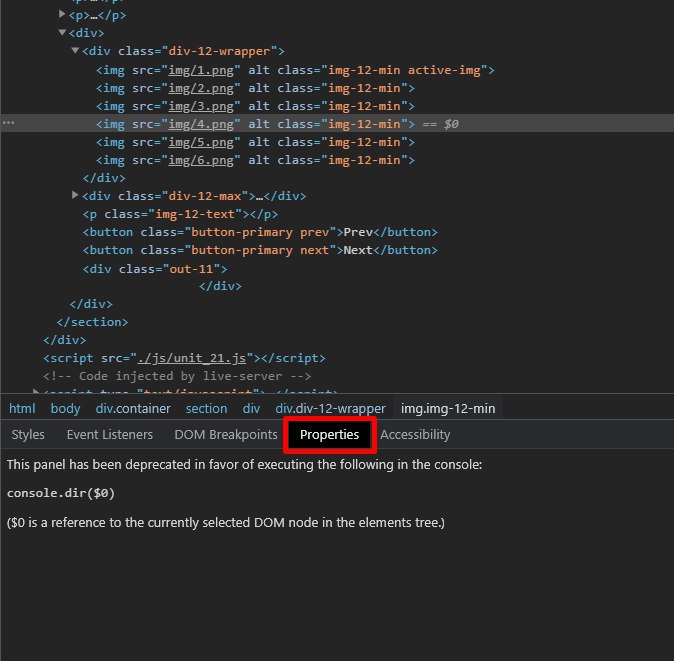Click the img.img-12-min breadcrumb
Viewport: 674px width, 661px height.
point(448,408)
